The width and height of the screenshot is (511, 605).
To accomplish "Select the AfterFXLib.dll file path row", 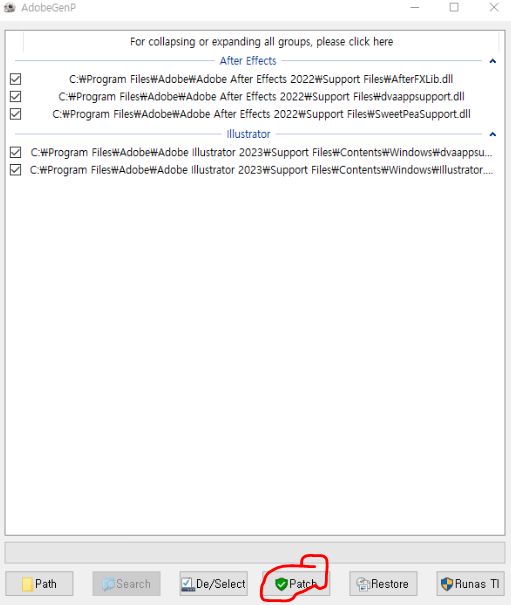I will (x=261, y=79).
